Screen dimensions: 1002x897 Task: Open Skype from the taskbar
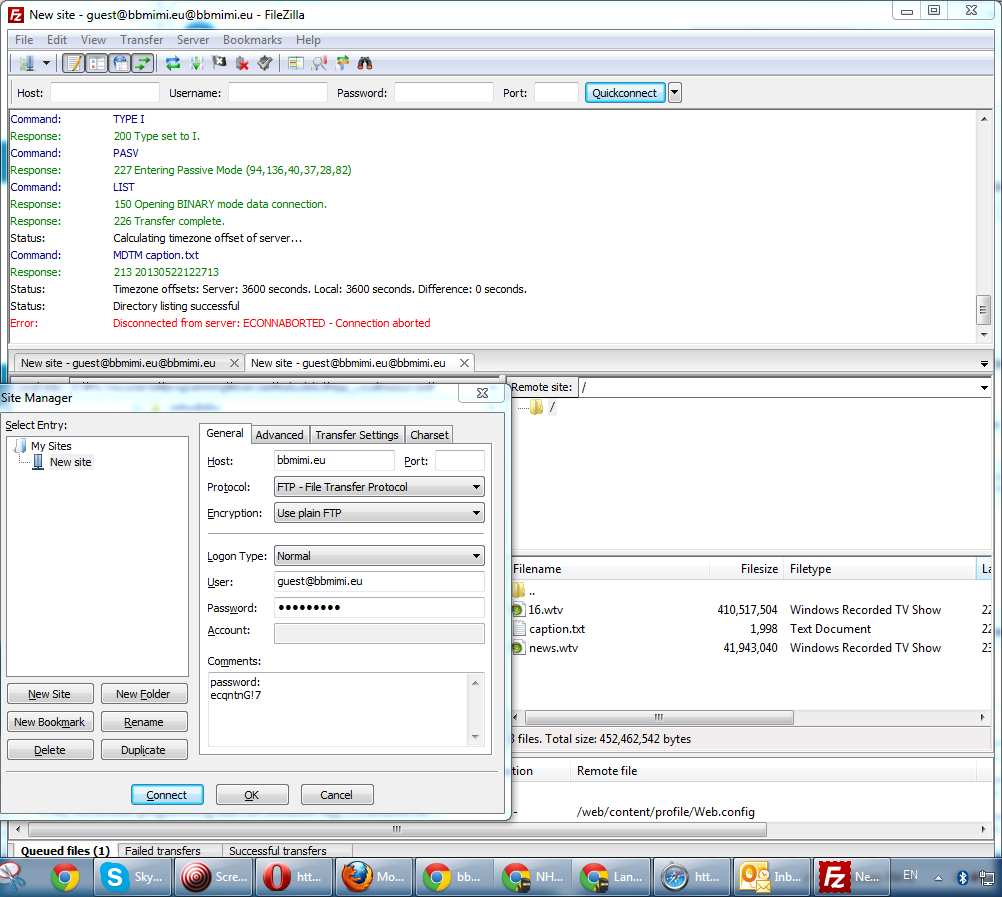click(132, 877)
